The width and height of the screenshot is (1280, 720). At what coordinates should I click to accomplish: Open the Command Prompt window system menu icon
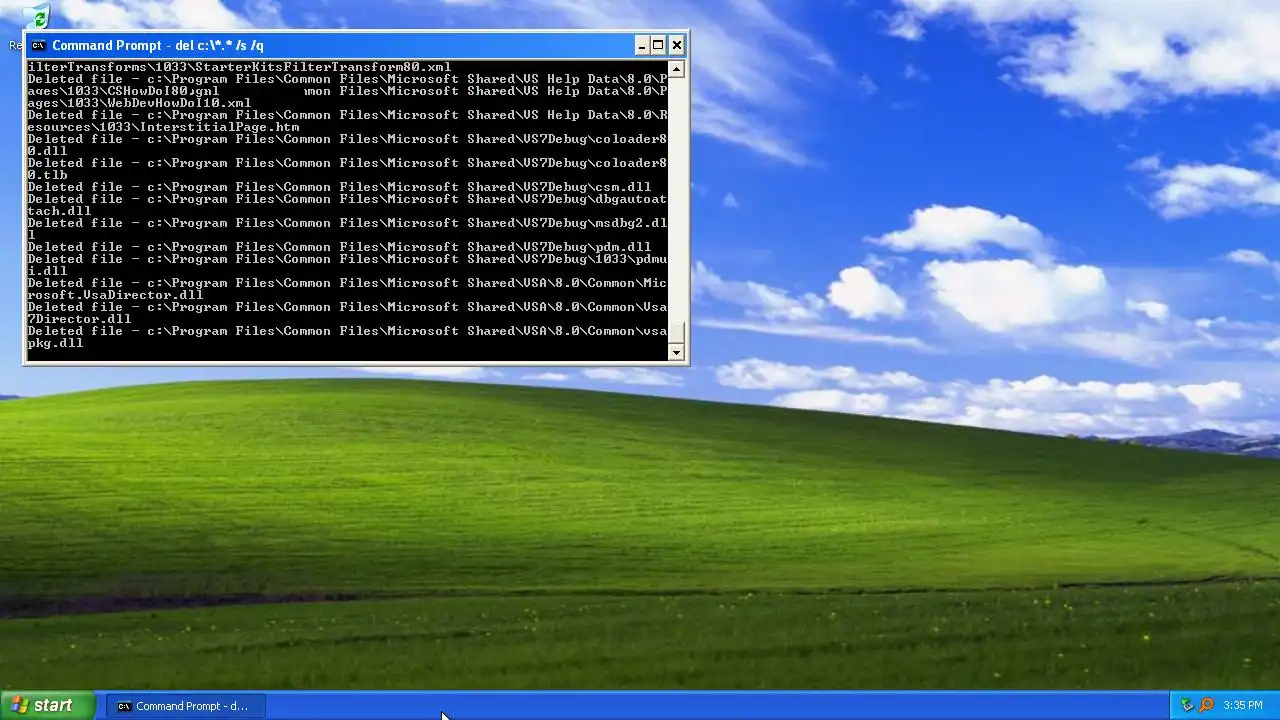[x=38, y=45]
